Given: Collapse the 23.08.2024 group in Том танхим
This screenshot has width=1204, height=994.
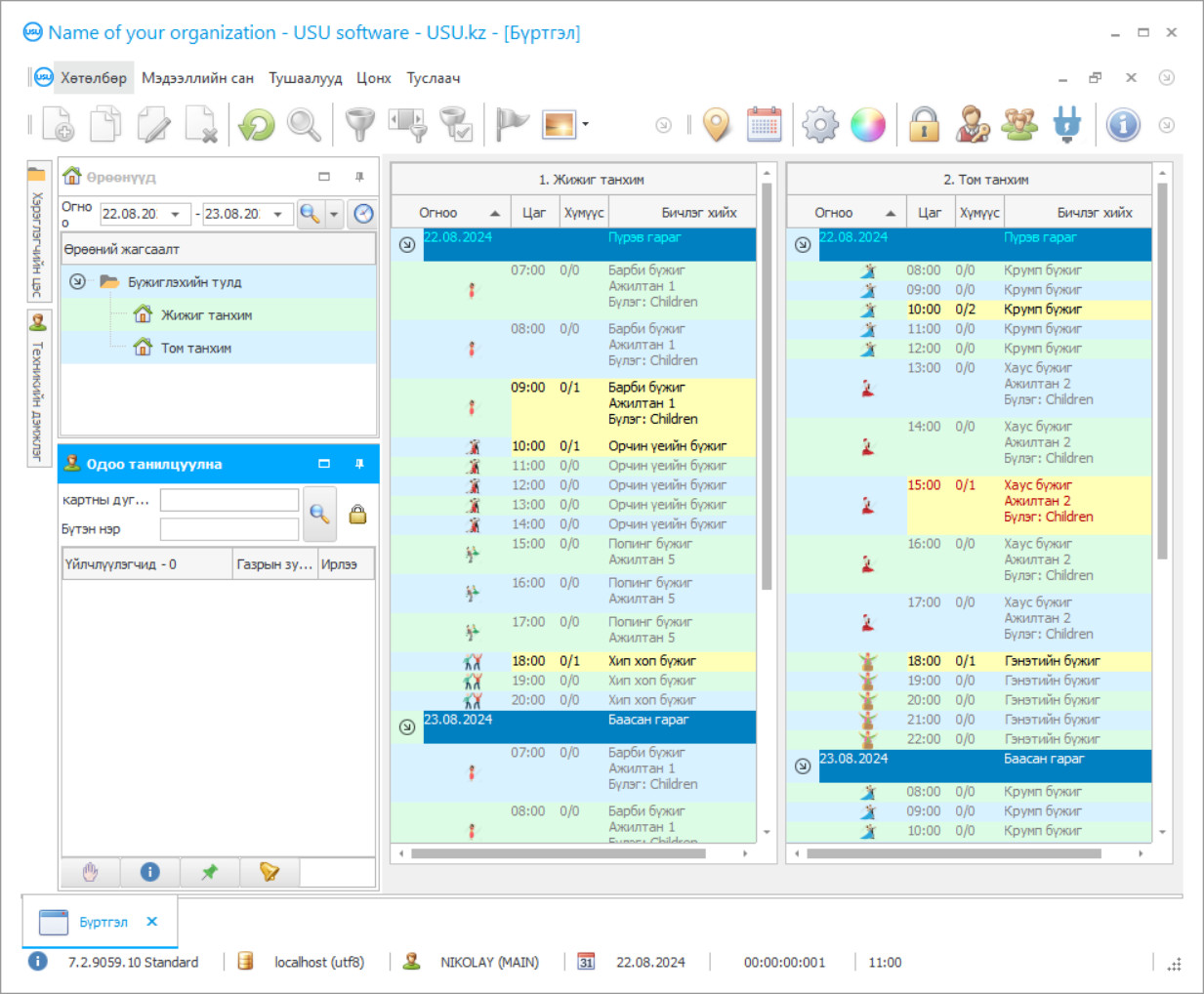Looking at the screenshot, I should pyautogui.click(x=803, y=766).
